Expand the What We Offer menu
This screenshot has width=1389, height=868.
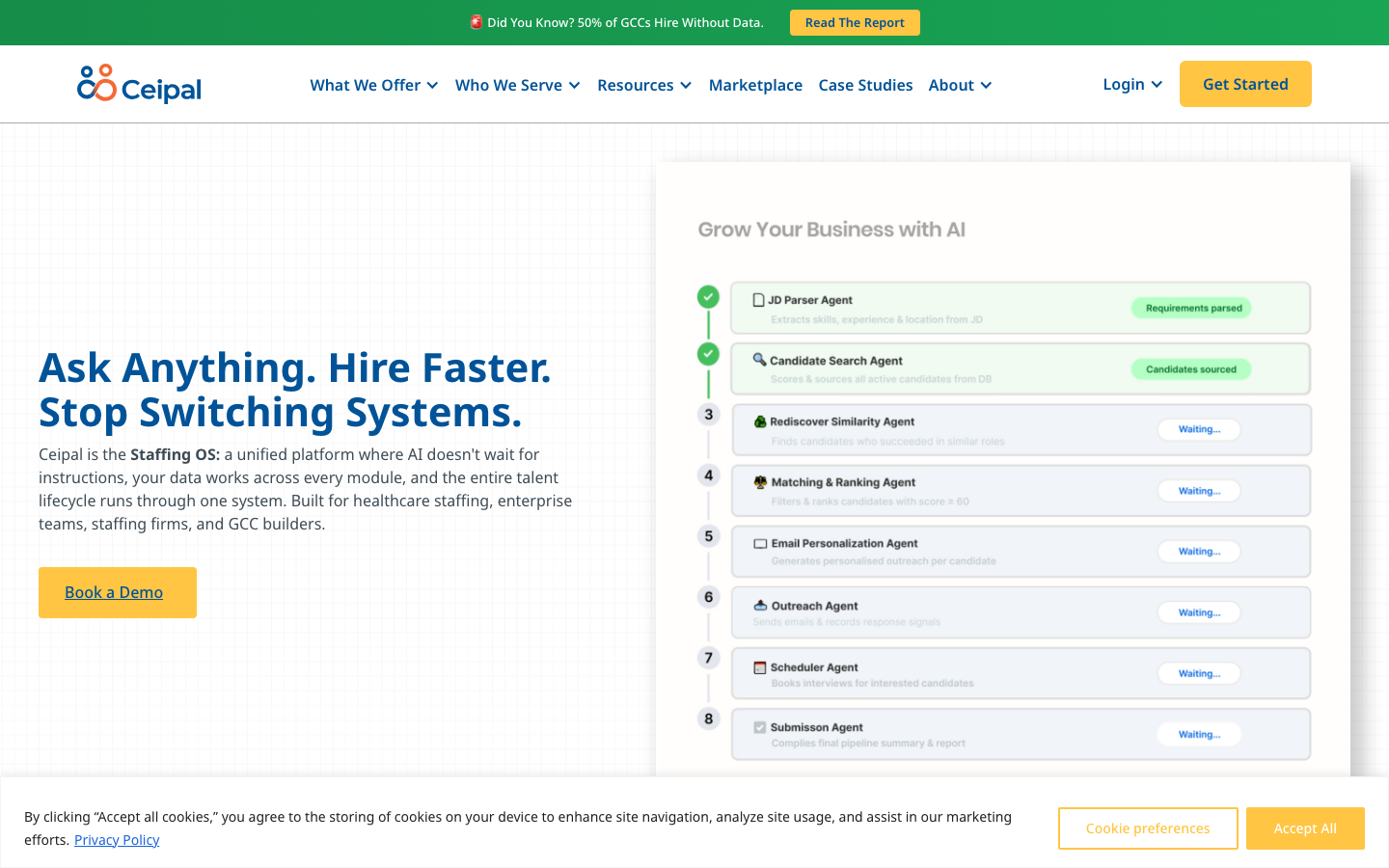(x=374, y=85)
